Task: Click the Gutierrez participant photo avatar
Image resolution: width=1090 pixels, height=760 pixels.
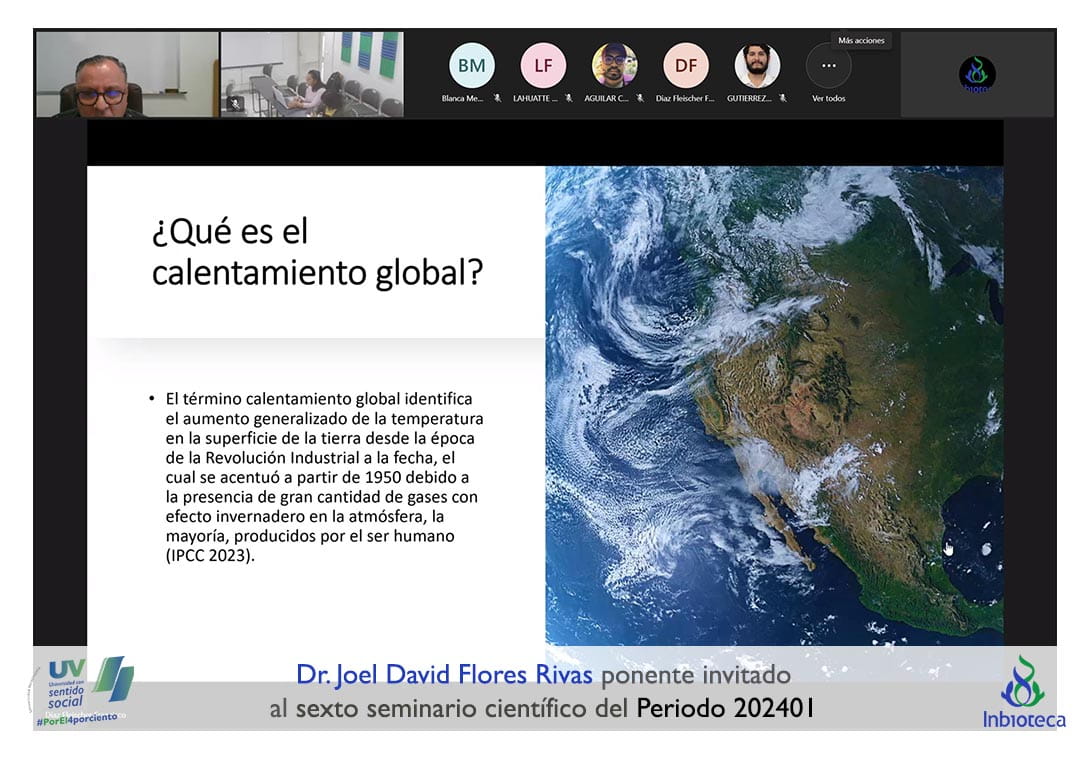Action: click(757, 66)
